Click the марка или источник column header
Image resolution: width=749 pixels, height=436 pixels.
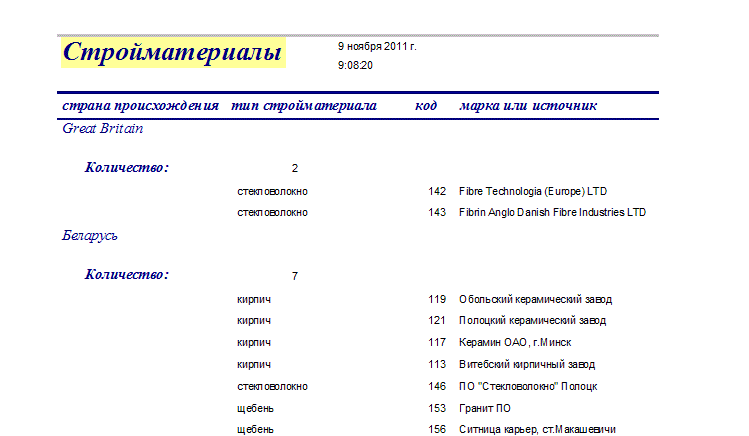(x=527, y=105)
